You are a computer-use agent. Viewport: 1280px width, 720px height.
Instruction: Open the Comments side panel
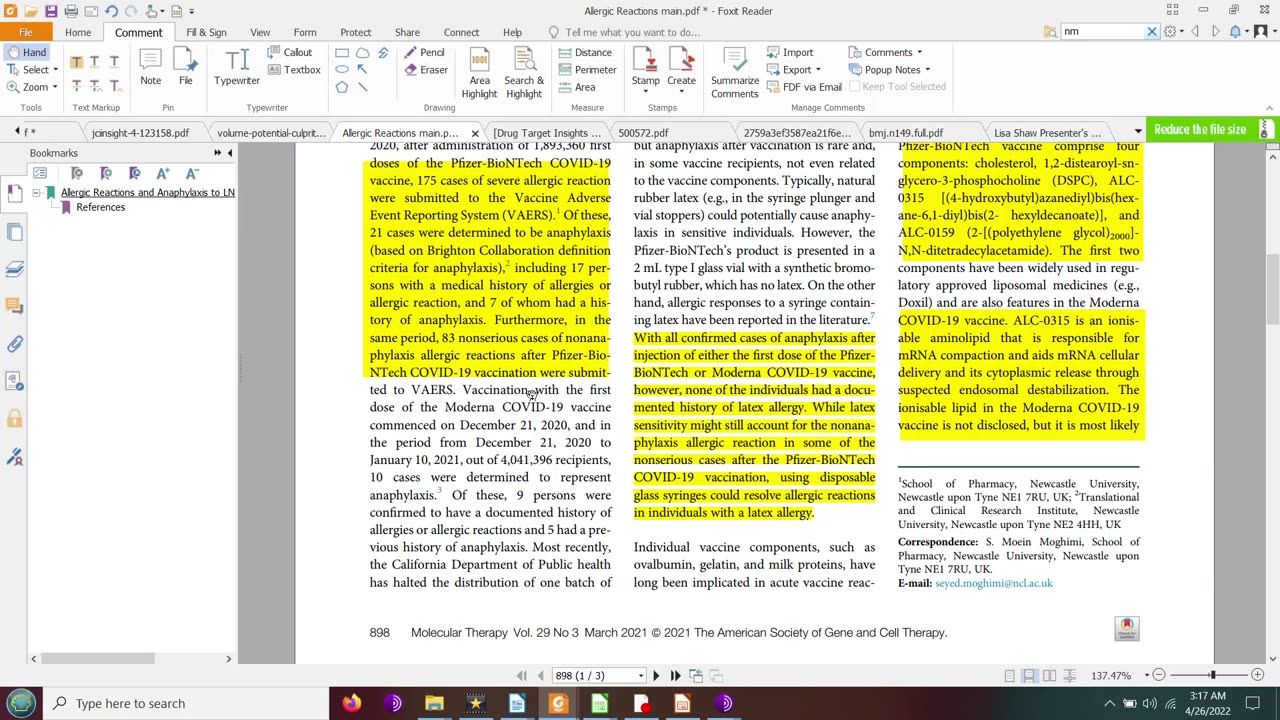(15, 306)
